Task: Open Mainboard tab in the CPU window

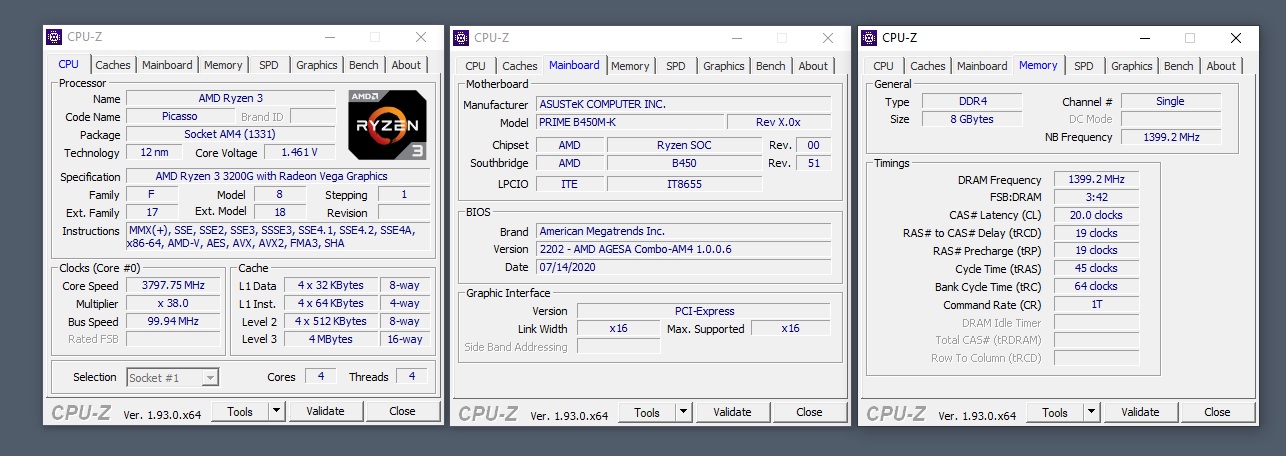Action: pos(167,65)
